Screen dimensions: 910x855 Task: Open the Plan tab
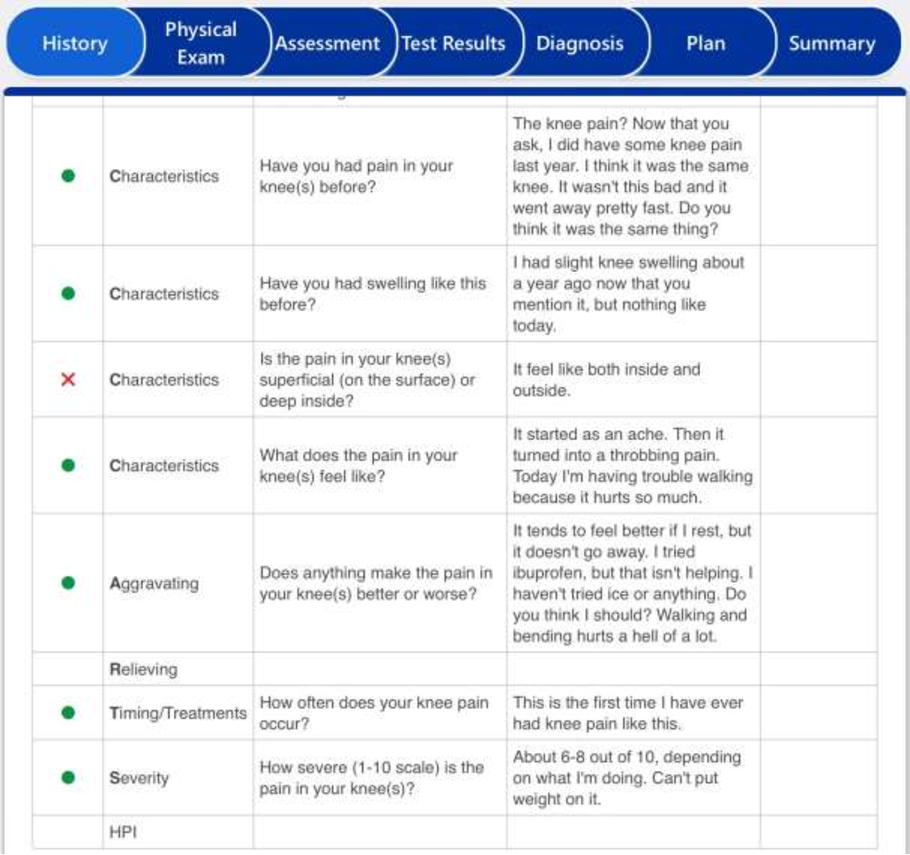coord(705,44)
